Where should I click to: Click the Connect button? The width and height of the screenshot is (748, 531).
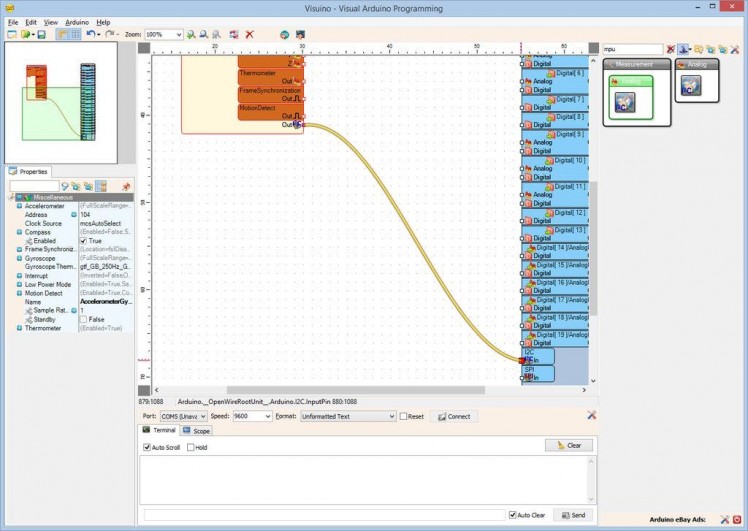(x=453, y=416)
